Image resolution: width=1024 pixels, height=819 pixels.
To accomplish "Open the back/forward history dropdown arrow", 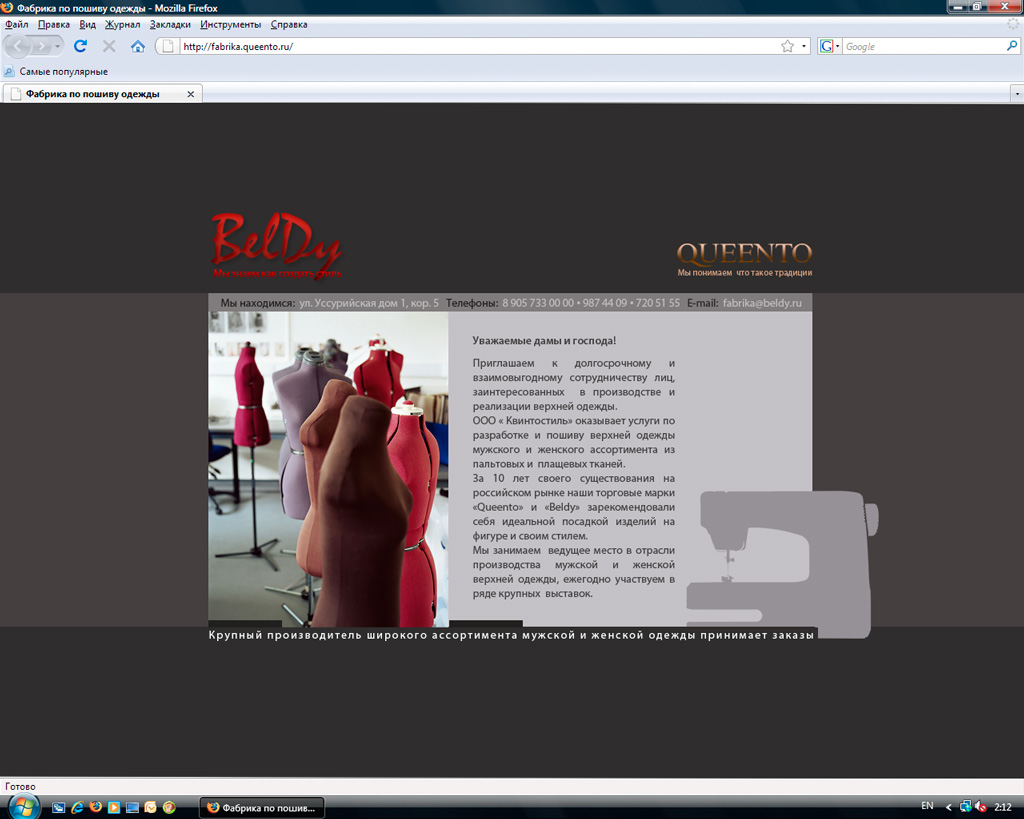I will pos(57,46).
